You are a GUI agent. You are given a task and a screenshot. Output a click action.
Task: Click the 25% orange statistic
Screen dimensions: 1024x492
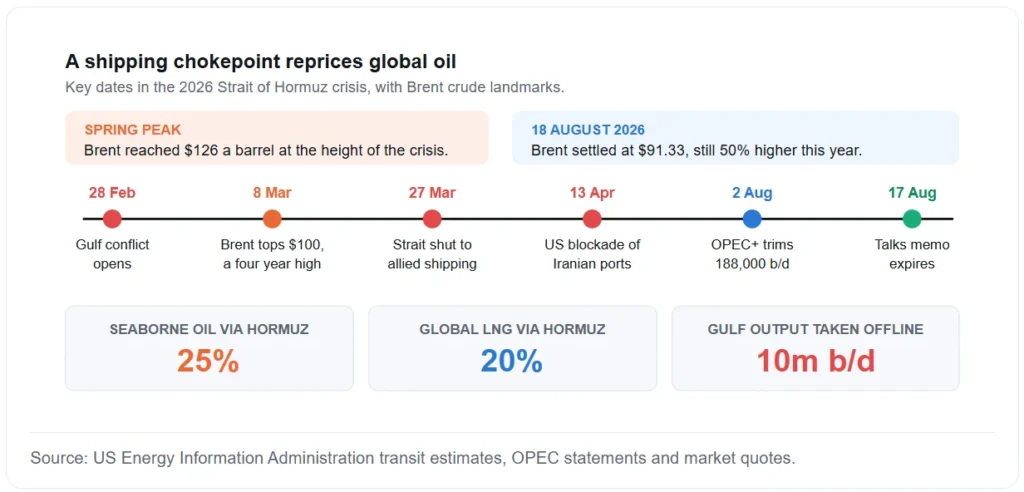coord(208,361)
